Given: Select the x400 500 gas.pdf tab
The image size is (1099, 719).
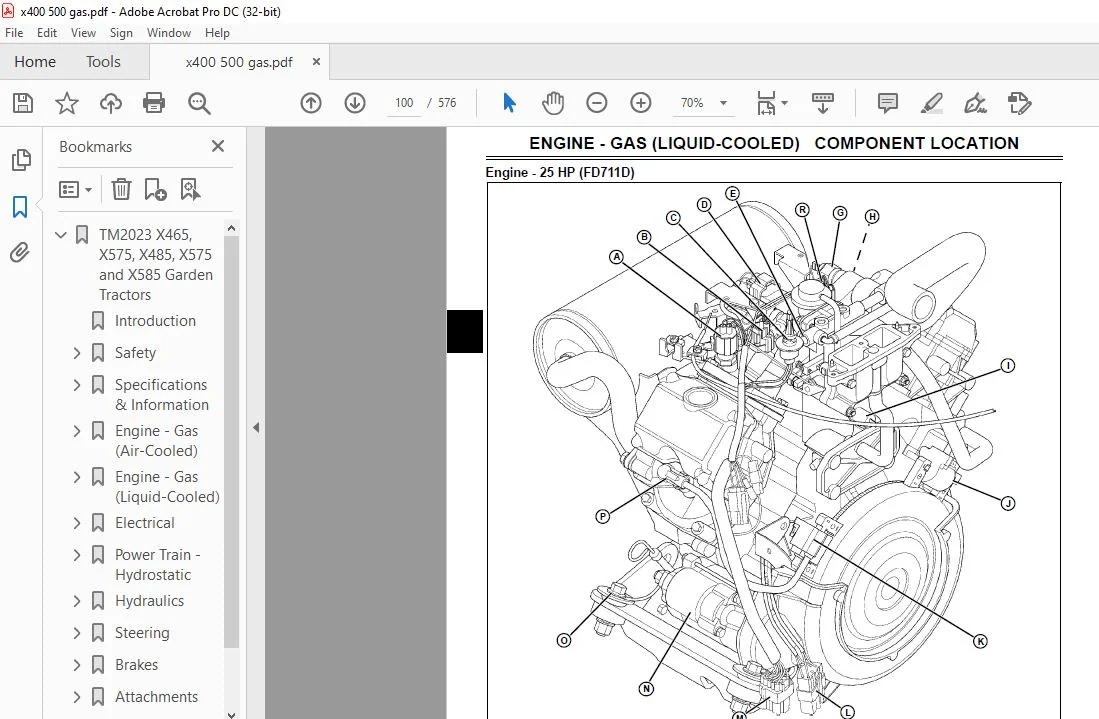Looking at the screenshot, I should 239,62.
